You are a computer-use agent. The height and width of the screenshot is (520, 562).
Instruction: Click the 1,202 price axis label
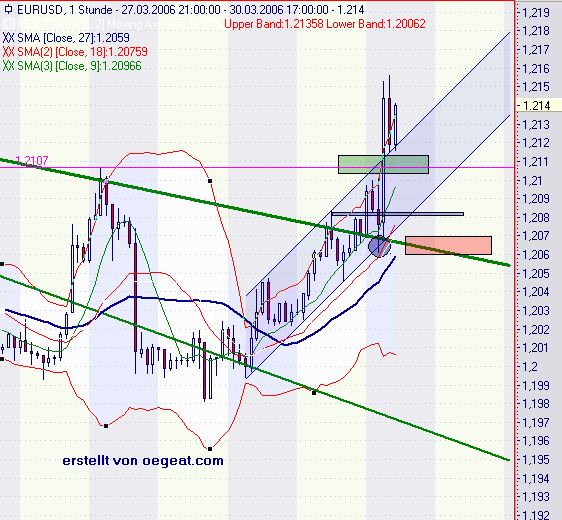pyautogui.click(x=536, y=329)
